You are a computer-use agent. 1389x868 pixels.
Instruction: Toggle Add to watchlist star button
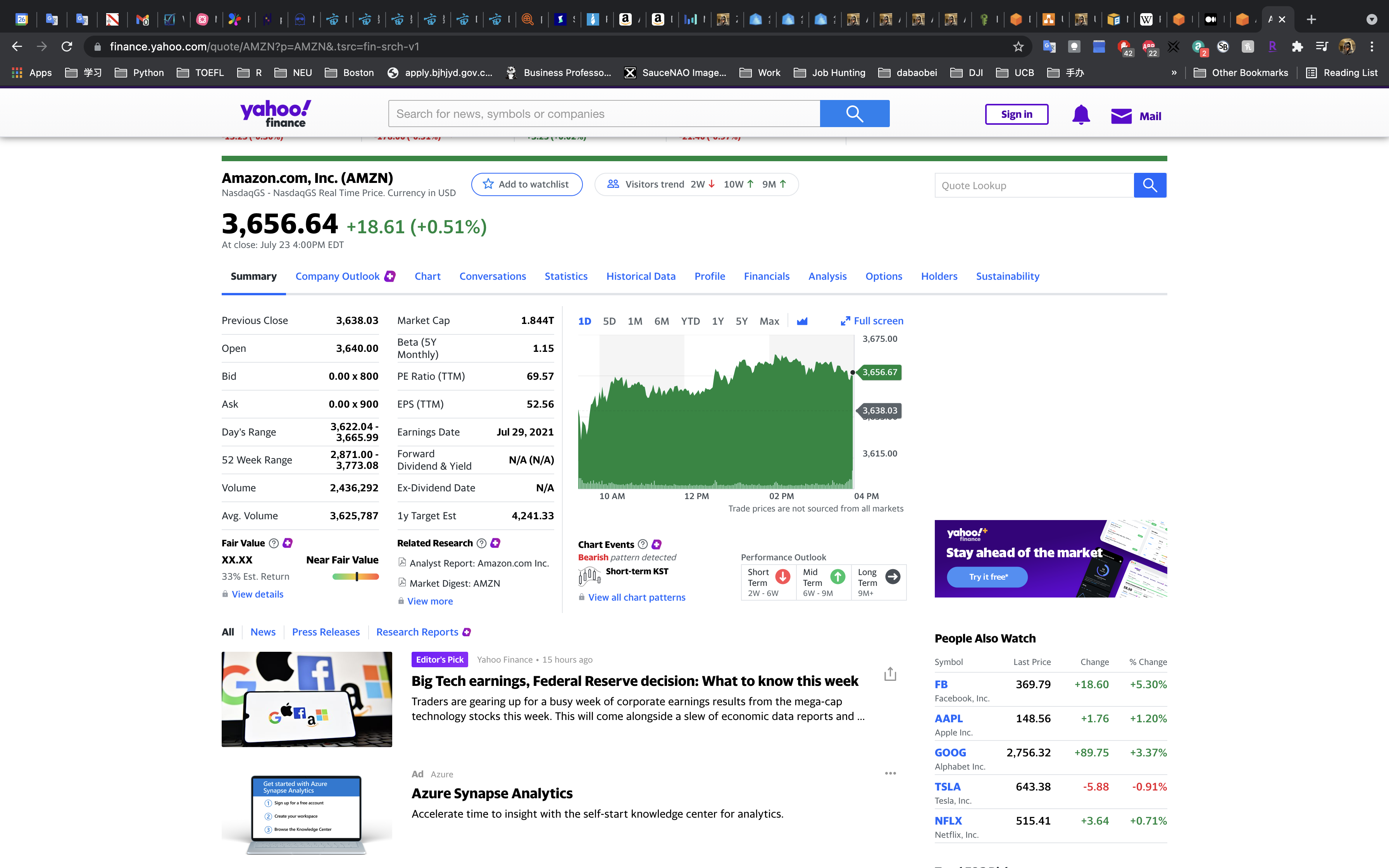tap(526, 184)
